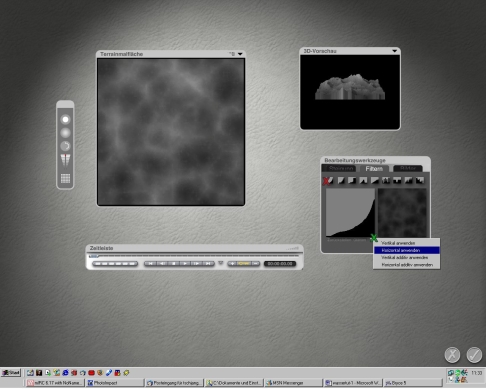Add keyframe with the plus button
This screenshot has height=389, width=486.
coord(232,263)
